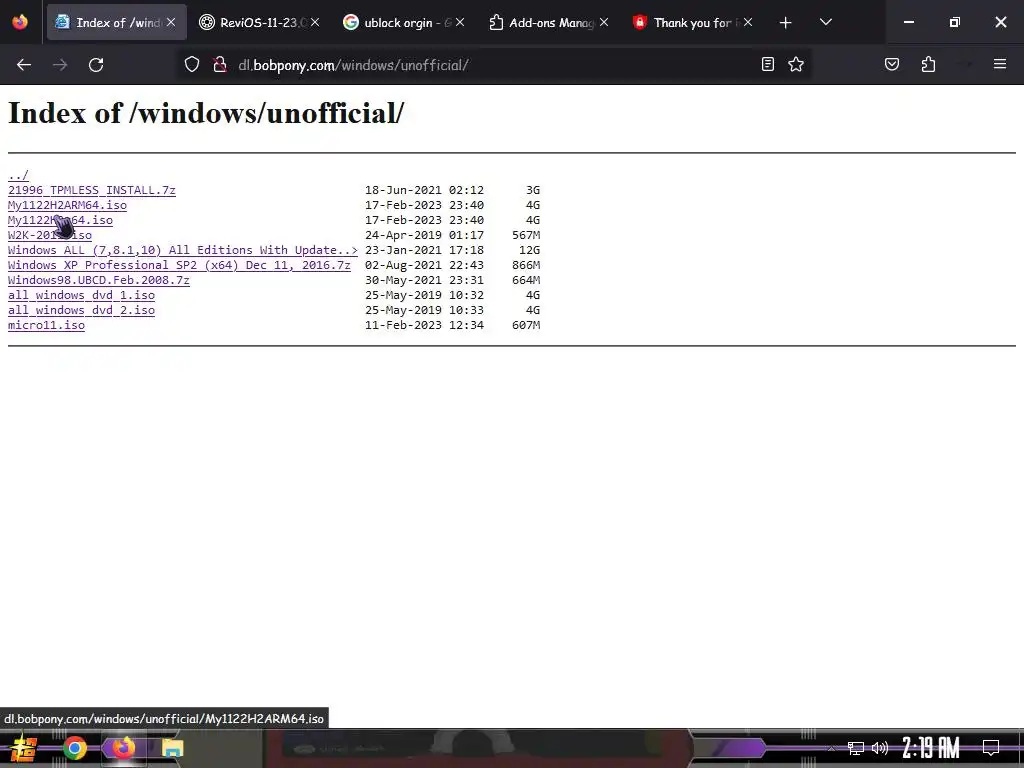Screen dimensions: 1024x768
Task: Expand the list all tabs dropdown
Action: coord(825,22)
